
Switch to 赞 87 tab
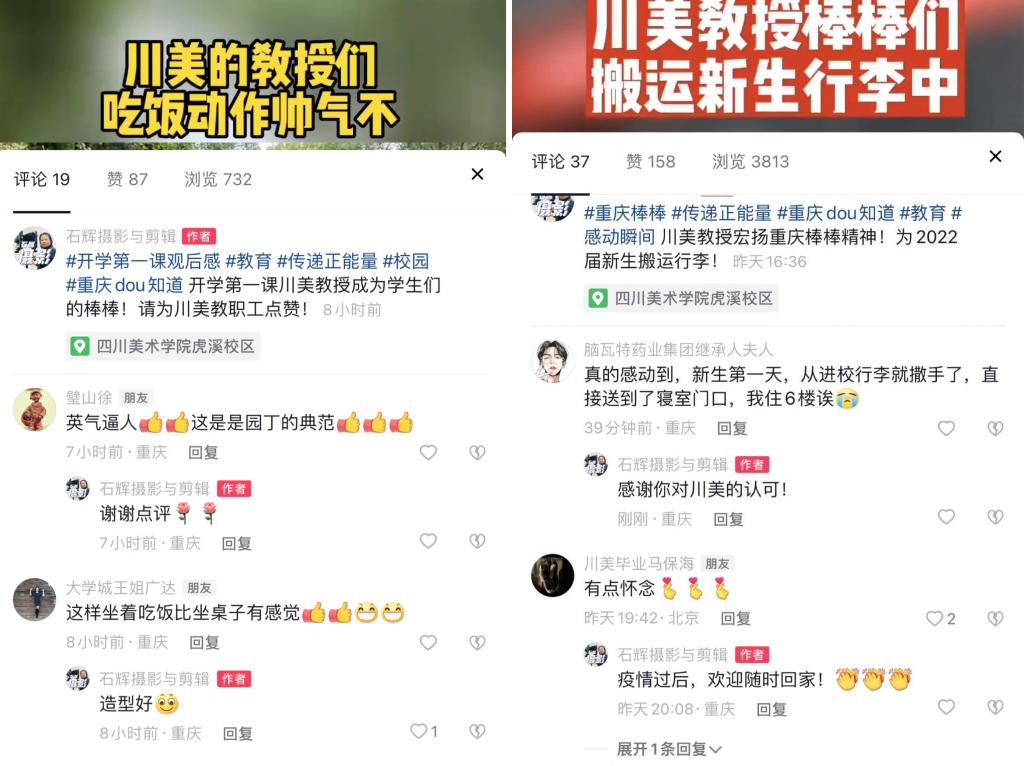click(x=127, y=179)
